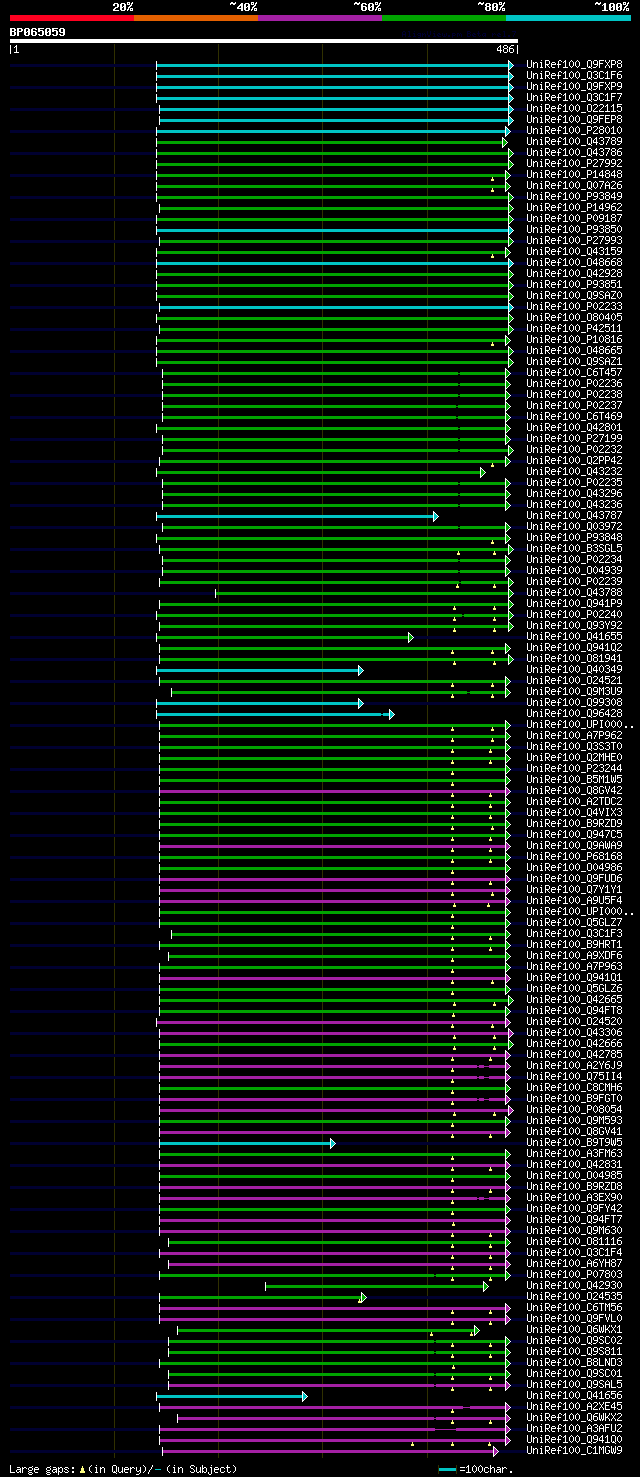Click the UniRef100_P27992 label
640x1477 pixels.
[574, 163]
